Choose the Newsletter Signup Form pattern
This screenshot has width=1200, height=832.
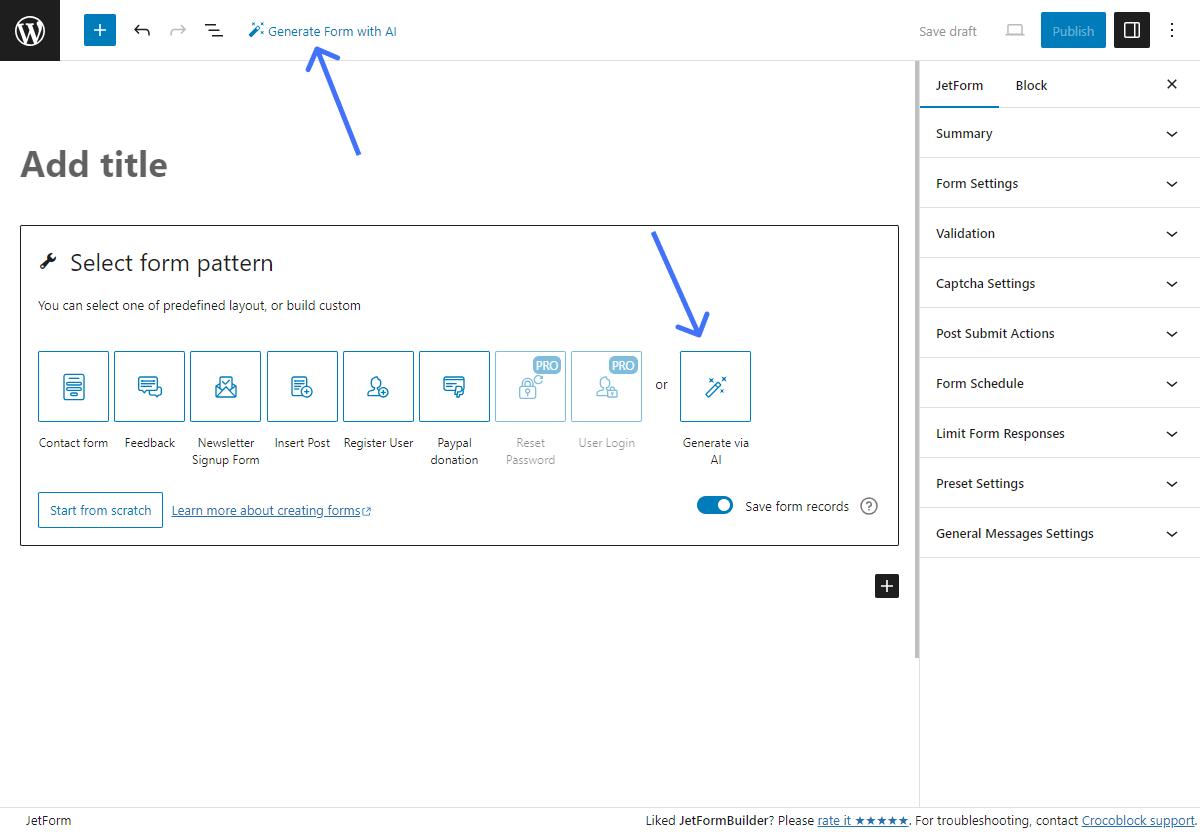(225, 386)
